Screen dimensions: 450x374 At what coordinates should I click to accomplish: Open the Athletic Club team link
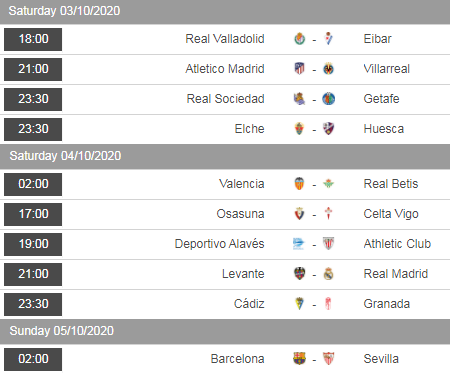pyautogui.click(x=397, y=244)
